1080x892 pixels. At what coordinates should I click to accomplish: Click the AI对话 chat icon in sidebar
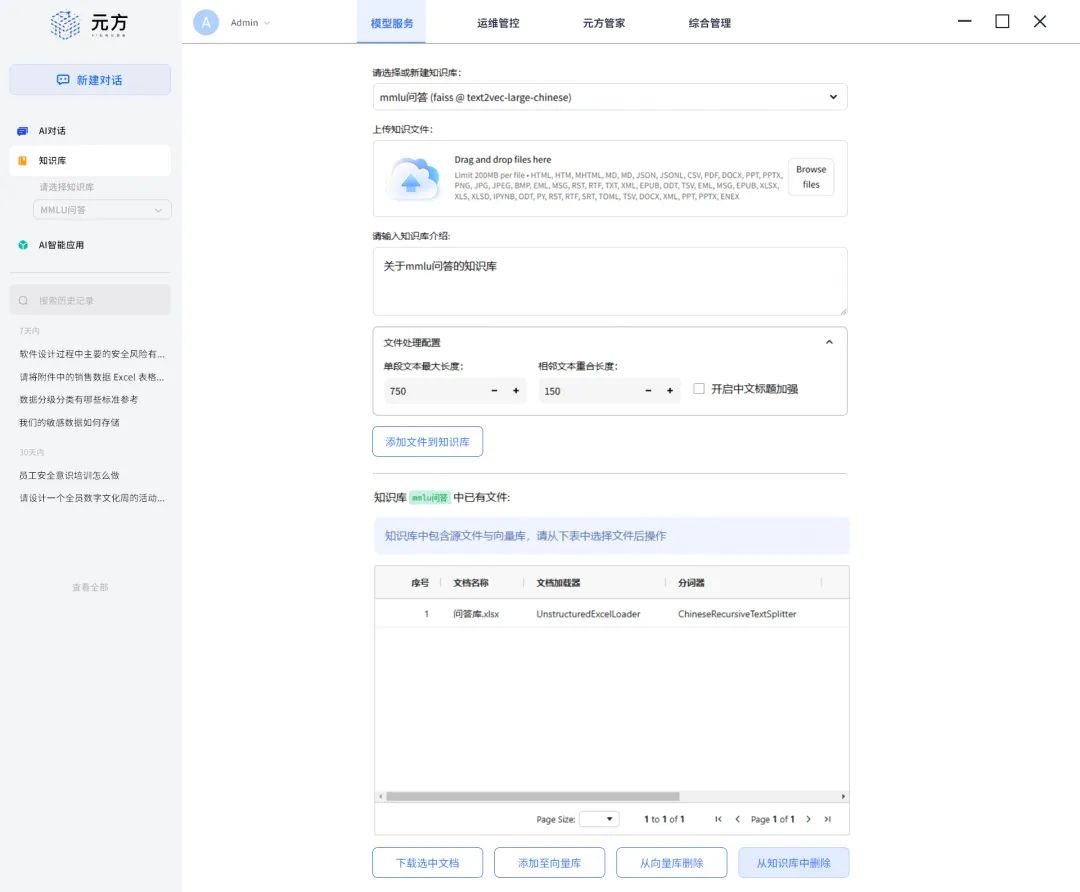[23, 131]
